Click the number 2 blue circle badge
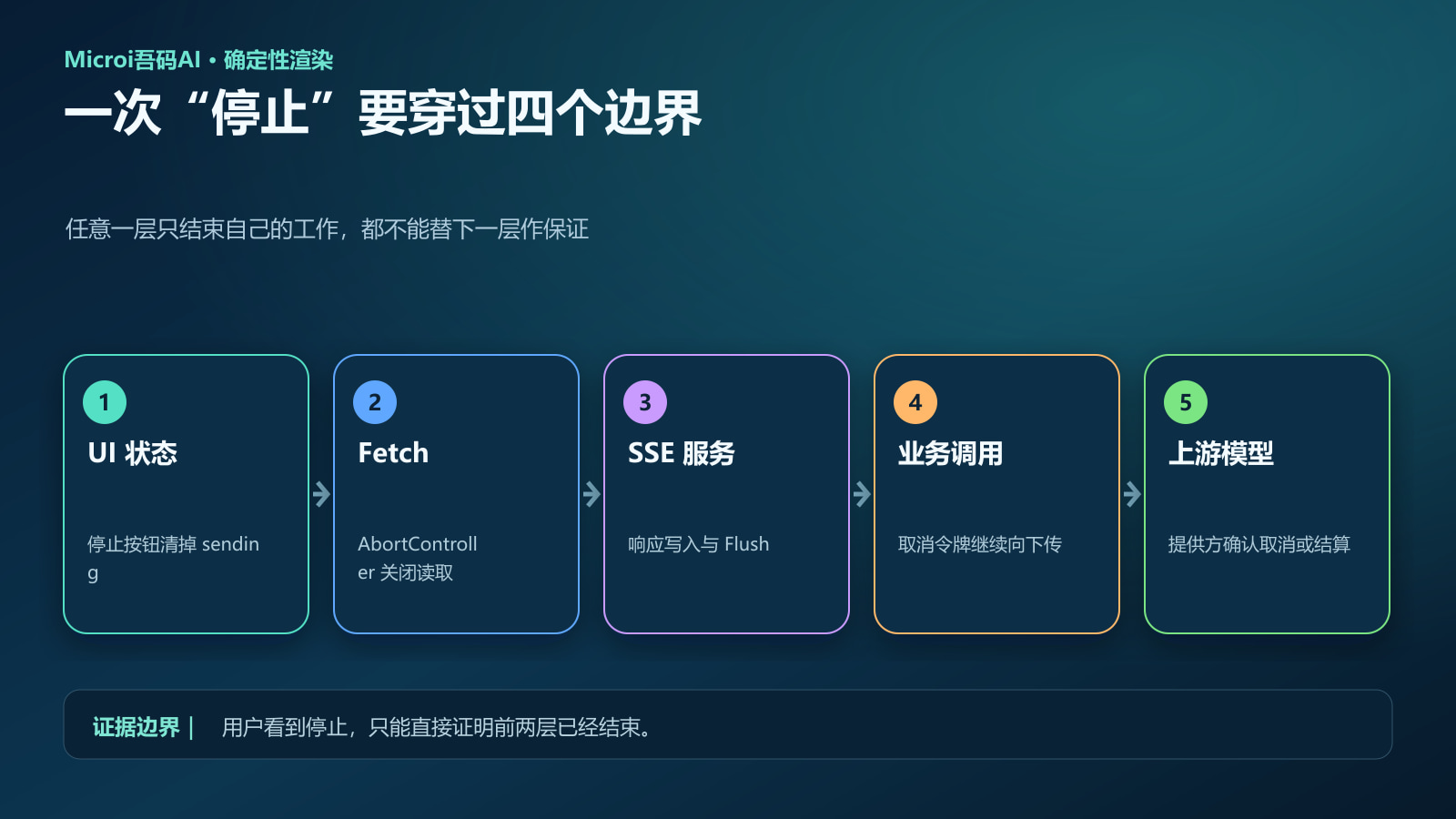 pos(375,402)
